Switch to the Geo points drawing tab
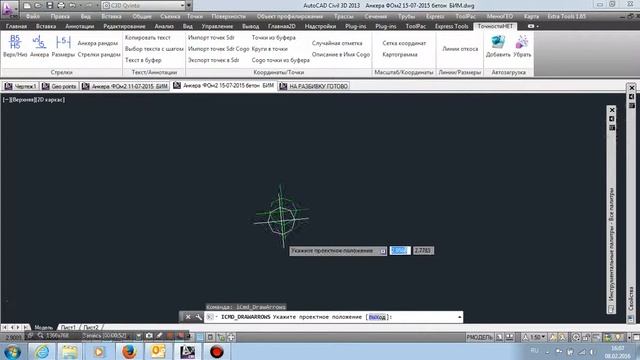The image size is (640, 360). coord(60,86)
